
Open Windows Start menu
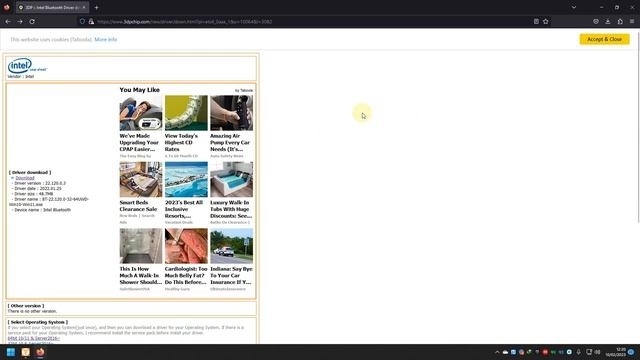pyautogui.click(x=11, y=352)
